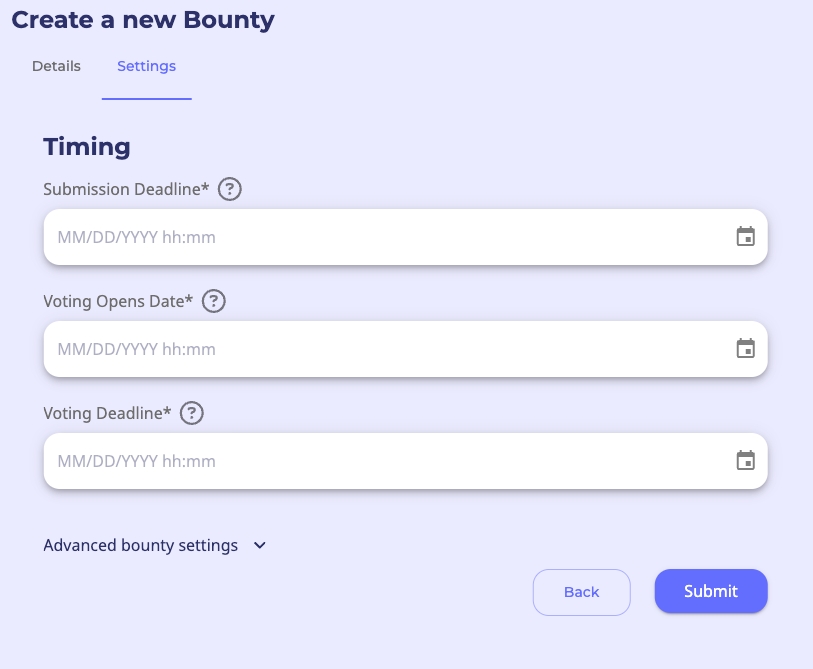Click the Voting Opens Date label
The height and width of the screenshot is (669, 813).
click(118, 301)
